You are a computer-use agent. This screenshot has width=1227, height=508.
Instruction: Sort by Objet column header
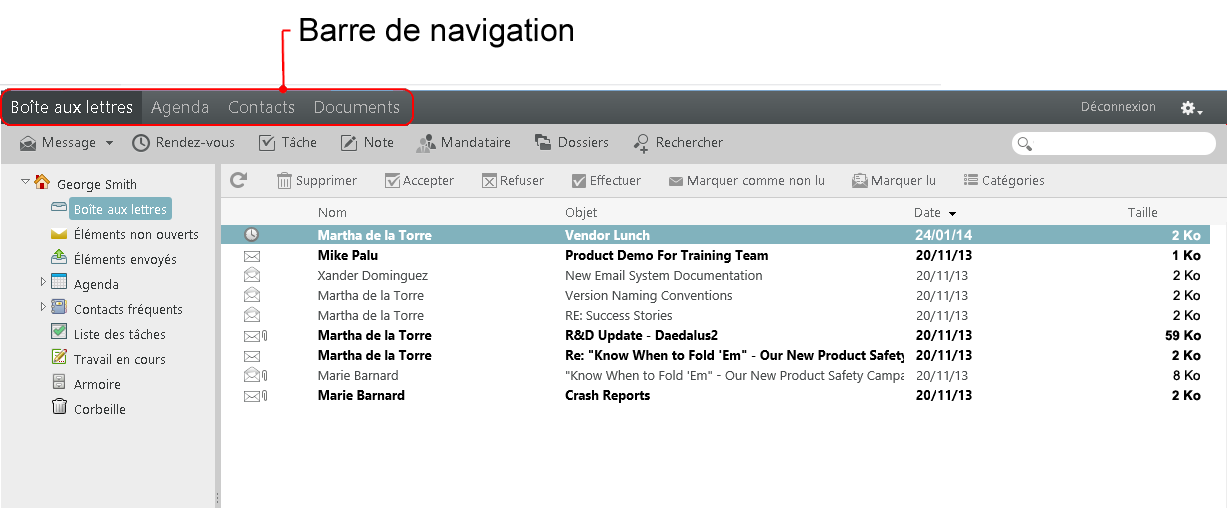[581, 212]
